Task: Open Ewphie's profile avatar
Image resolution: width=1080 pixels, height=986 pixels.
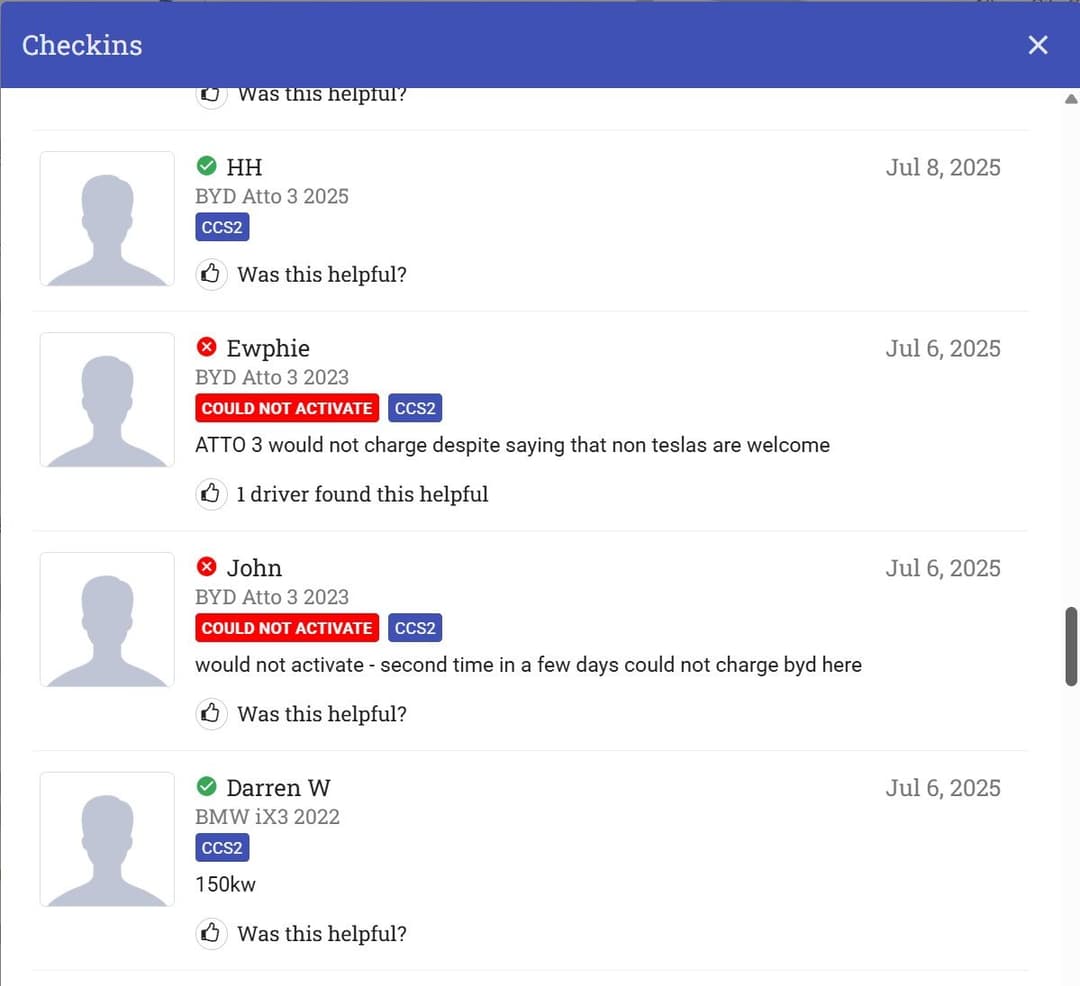Action: (x=106, y=399)
